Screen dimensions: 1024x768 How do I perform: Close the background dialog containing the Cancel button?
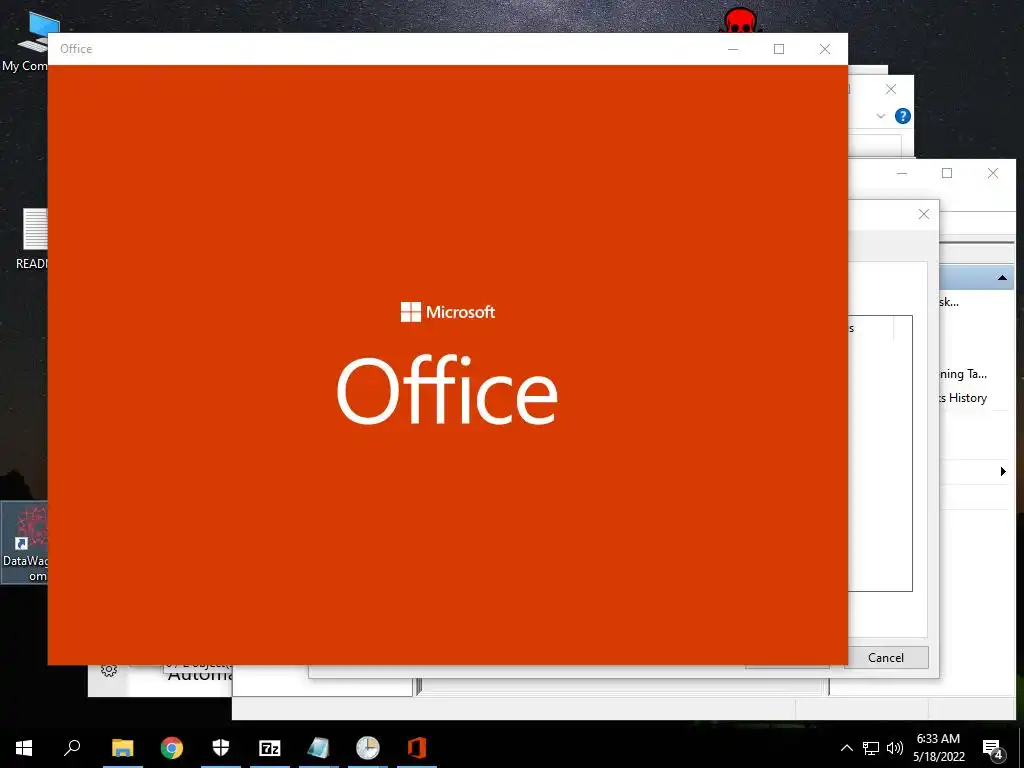[923, 214]
